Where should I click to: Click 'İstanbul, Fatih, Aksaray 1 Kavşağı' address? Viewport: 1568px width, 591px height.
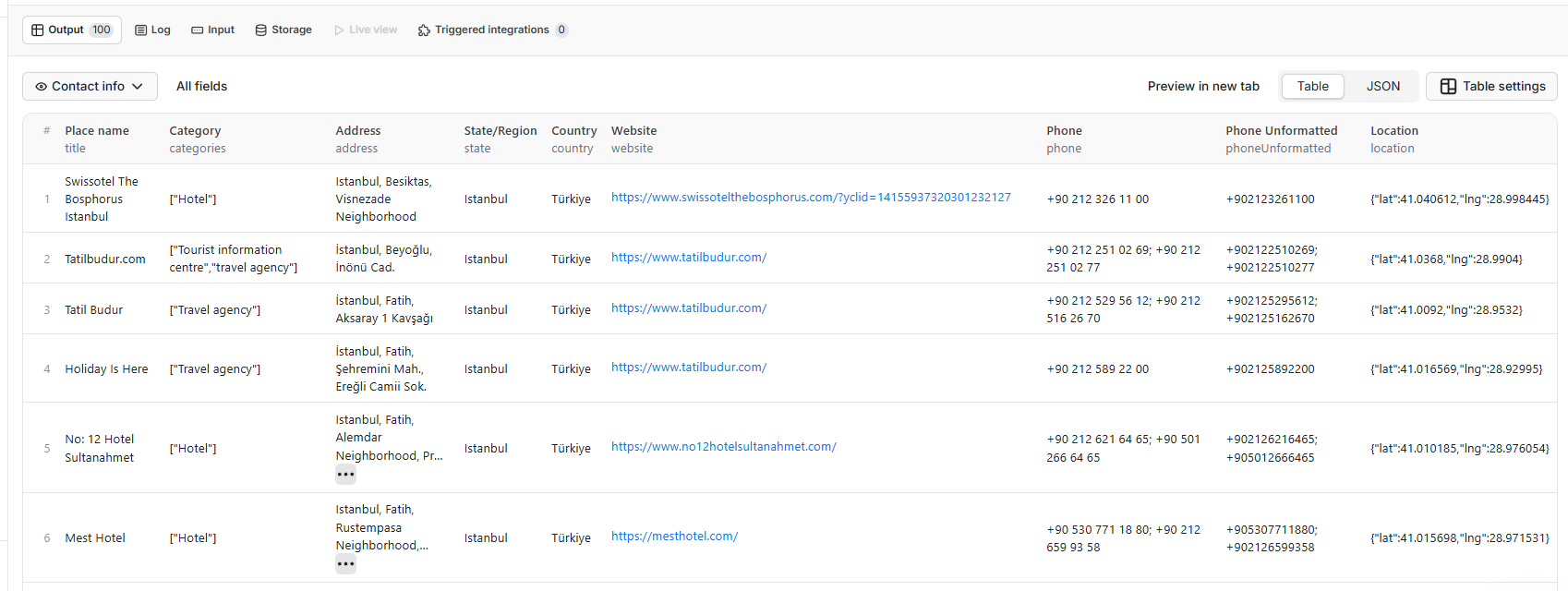point(384,310)
